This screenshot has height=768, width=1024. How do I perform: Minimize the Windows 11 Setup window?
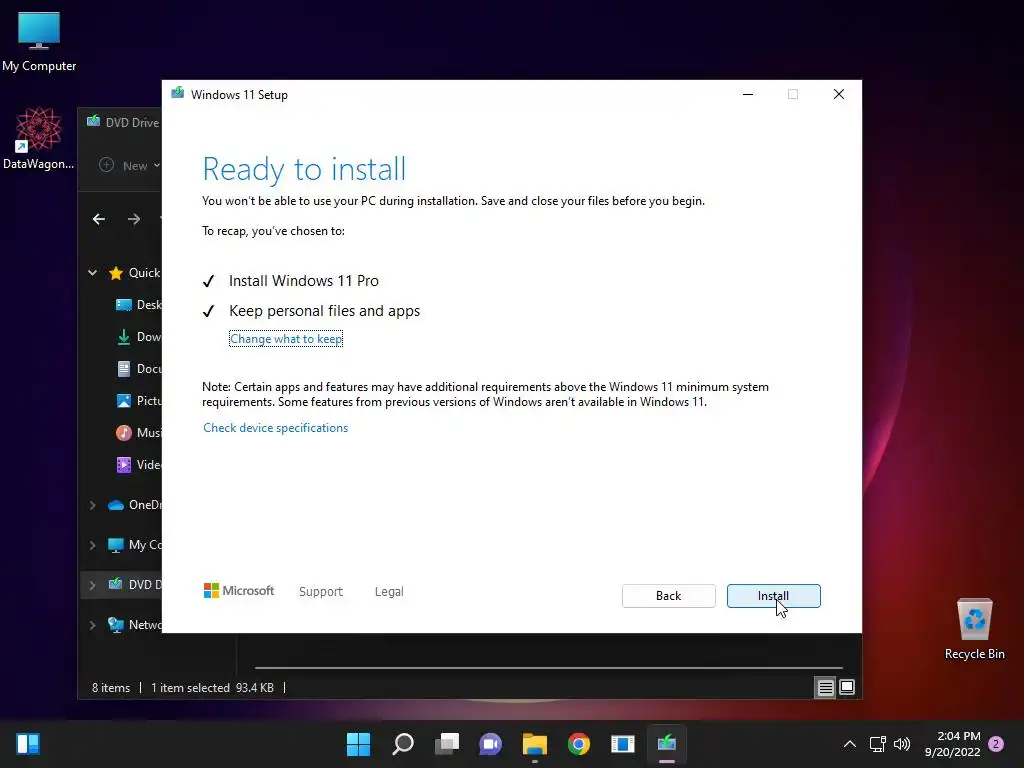pyautogui.click(x=748, y=95)
